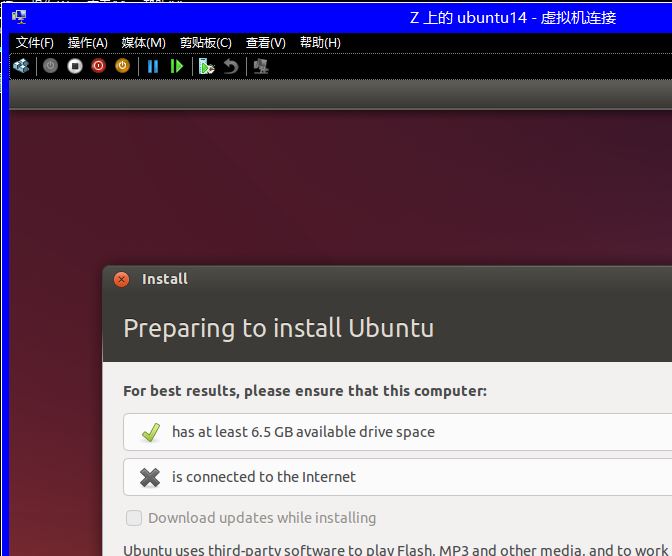This screenshot has width=672, height=556.
Task: Open the 媒体(M) menu
Action: [144, 43]
